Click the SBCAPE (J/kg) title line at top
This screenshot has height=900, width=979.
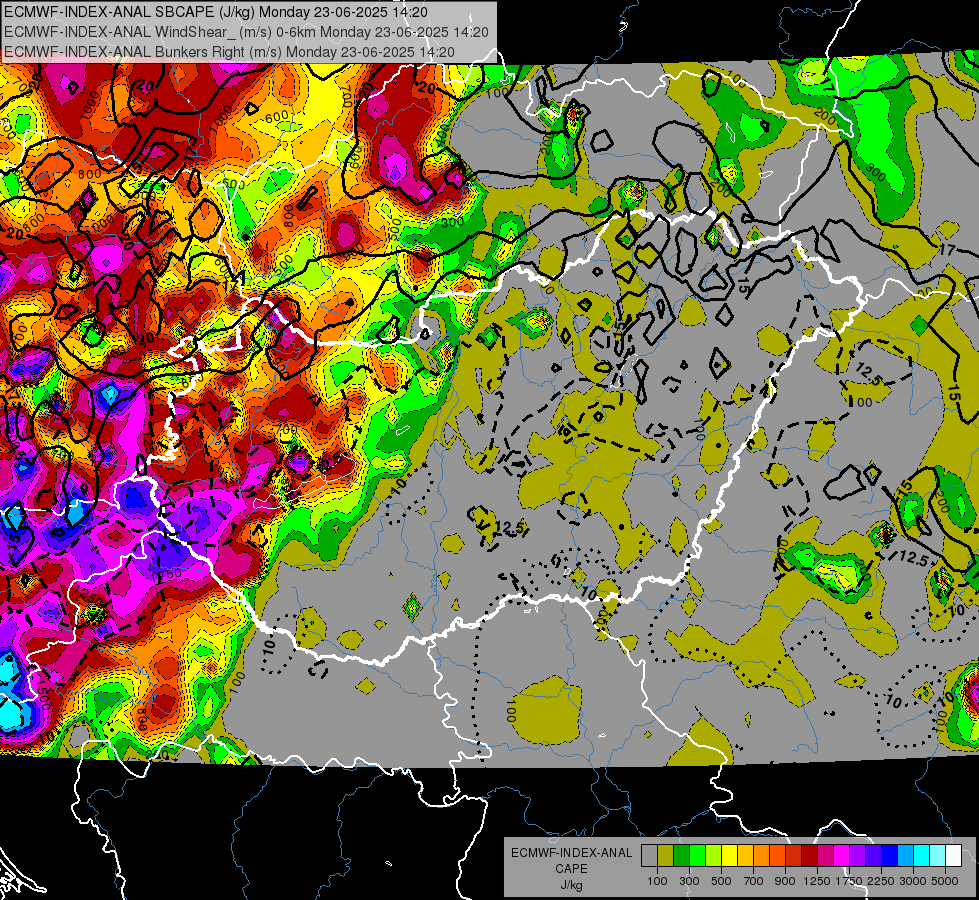(216, 12)
